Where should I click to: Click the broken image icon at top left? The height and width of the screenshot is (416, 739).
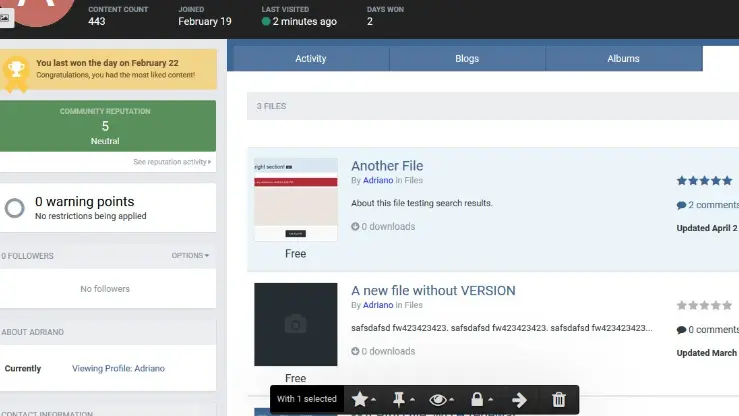[5, 18]
